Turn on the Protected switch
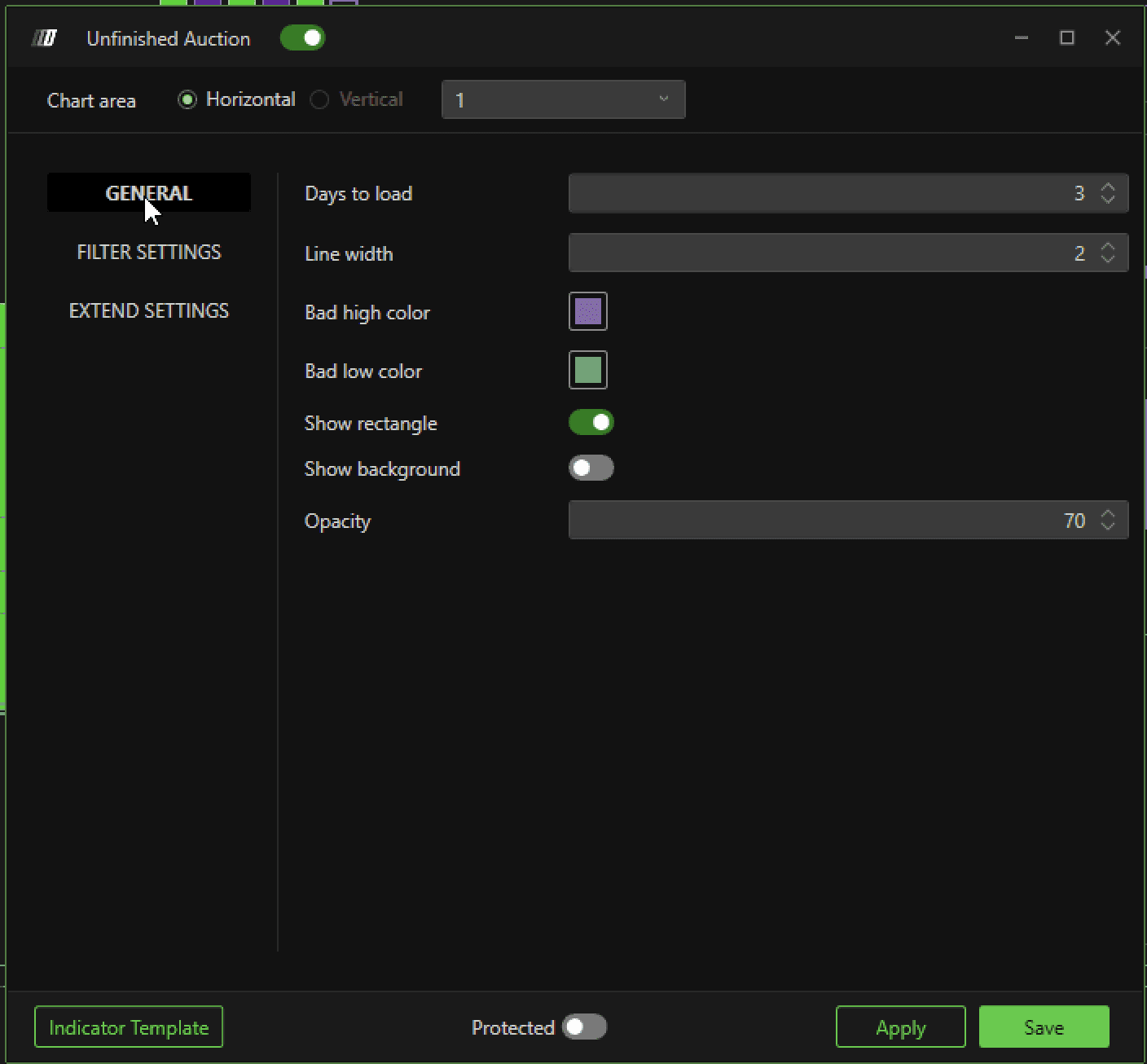The height and width of the screenshot is (1064, 1147). pos(585,1027)
